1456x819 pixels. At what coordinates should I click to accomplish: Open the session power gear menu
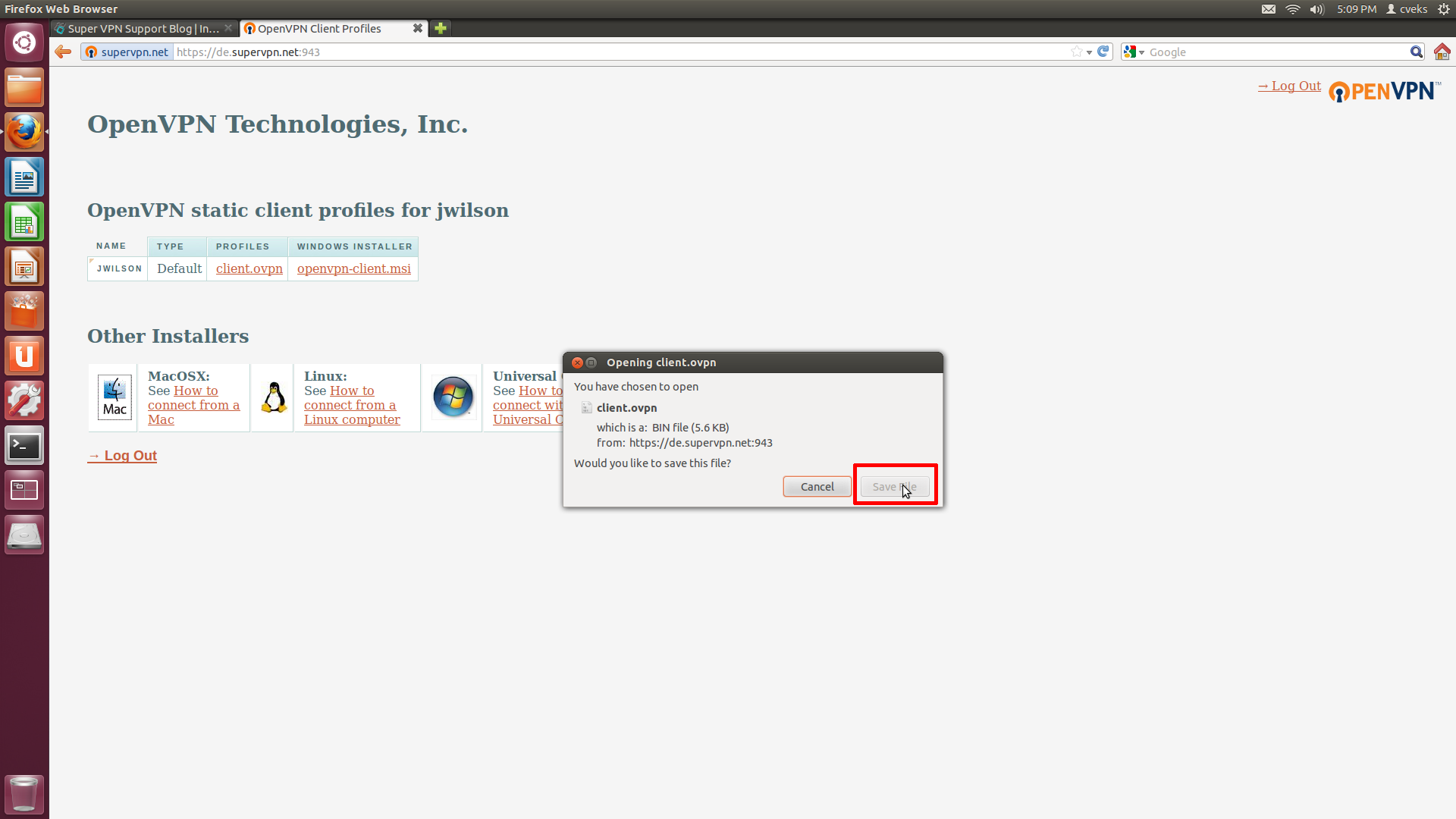point(1444,9)
